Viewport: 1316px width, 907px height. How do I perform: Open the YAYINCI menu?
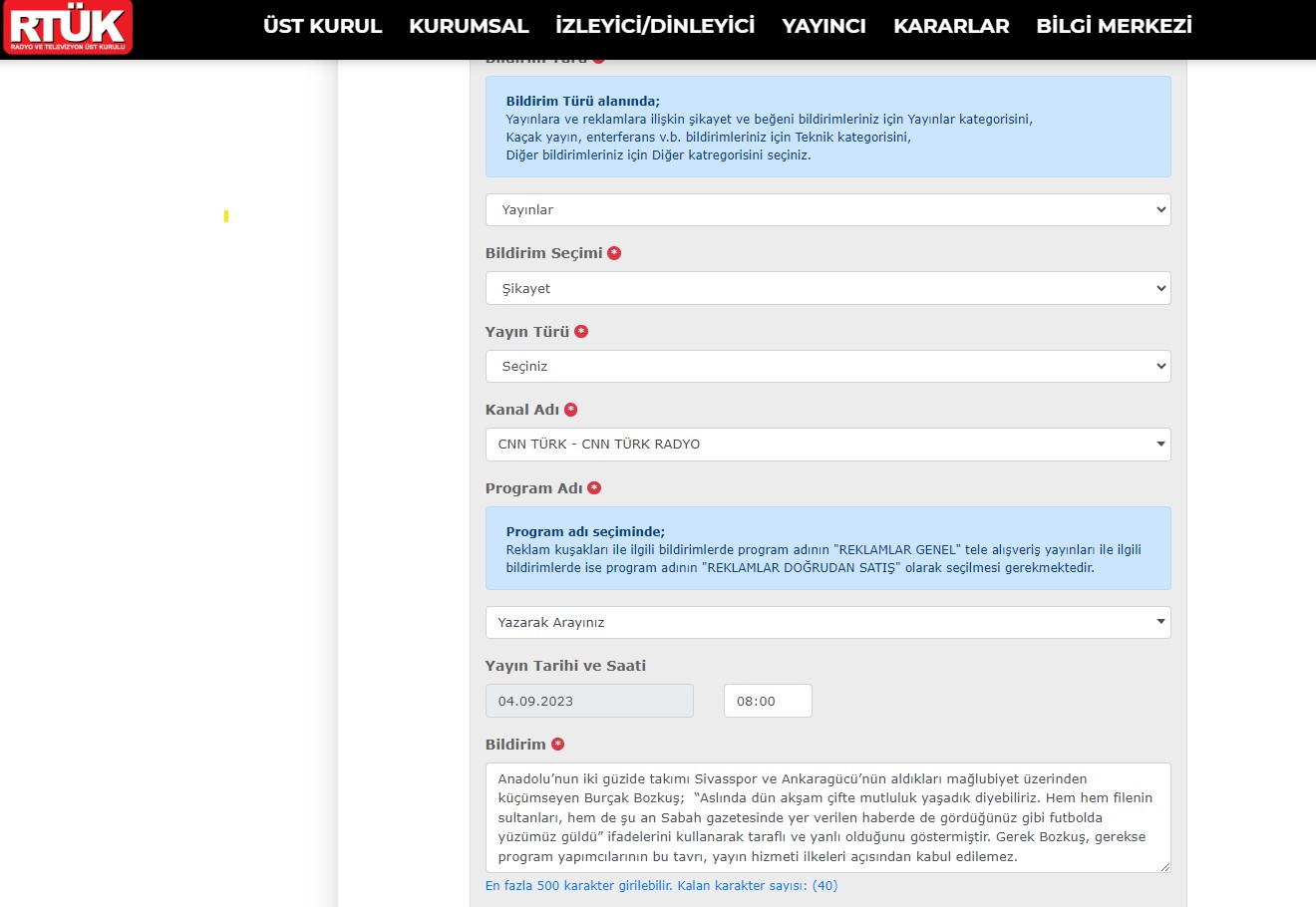[x=823, y=26]
